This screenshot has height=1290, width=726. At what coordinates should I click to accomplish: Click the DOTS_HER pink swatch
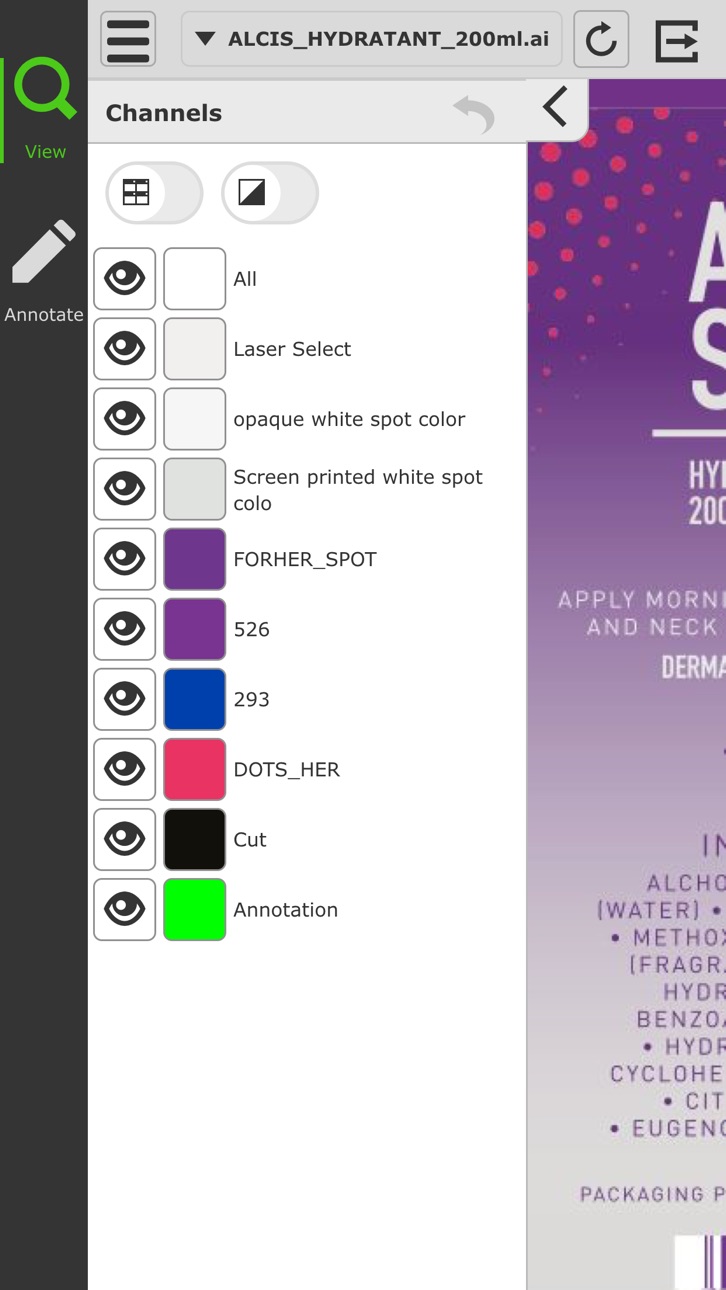pyautogui.click(x=195, y=769)
